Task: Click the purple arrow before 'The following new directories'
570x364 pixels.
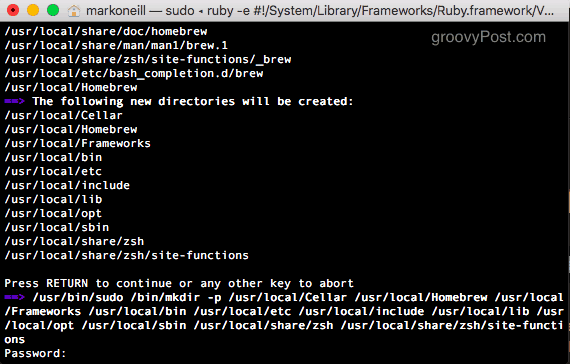Action: tap(15, 101)
